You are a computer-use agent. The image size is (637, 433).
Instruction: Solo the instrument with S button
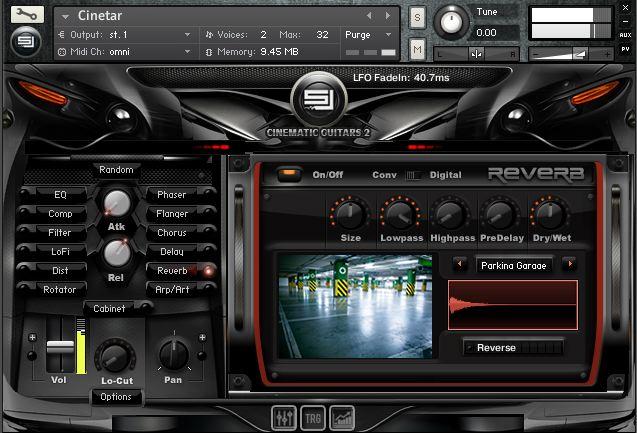click(x=417, y=19)
